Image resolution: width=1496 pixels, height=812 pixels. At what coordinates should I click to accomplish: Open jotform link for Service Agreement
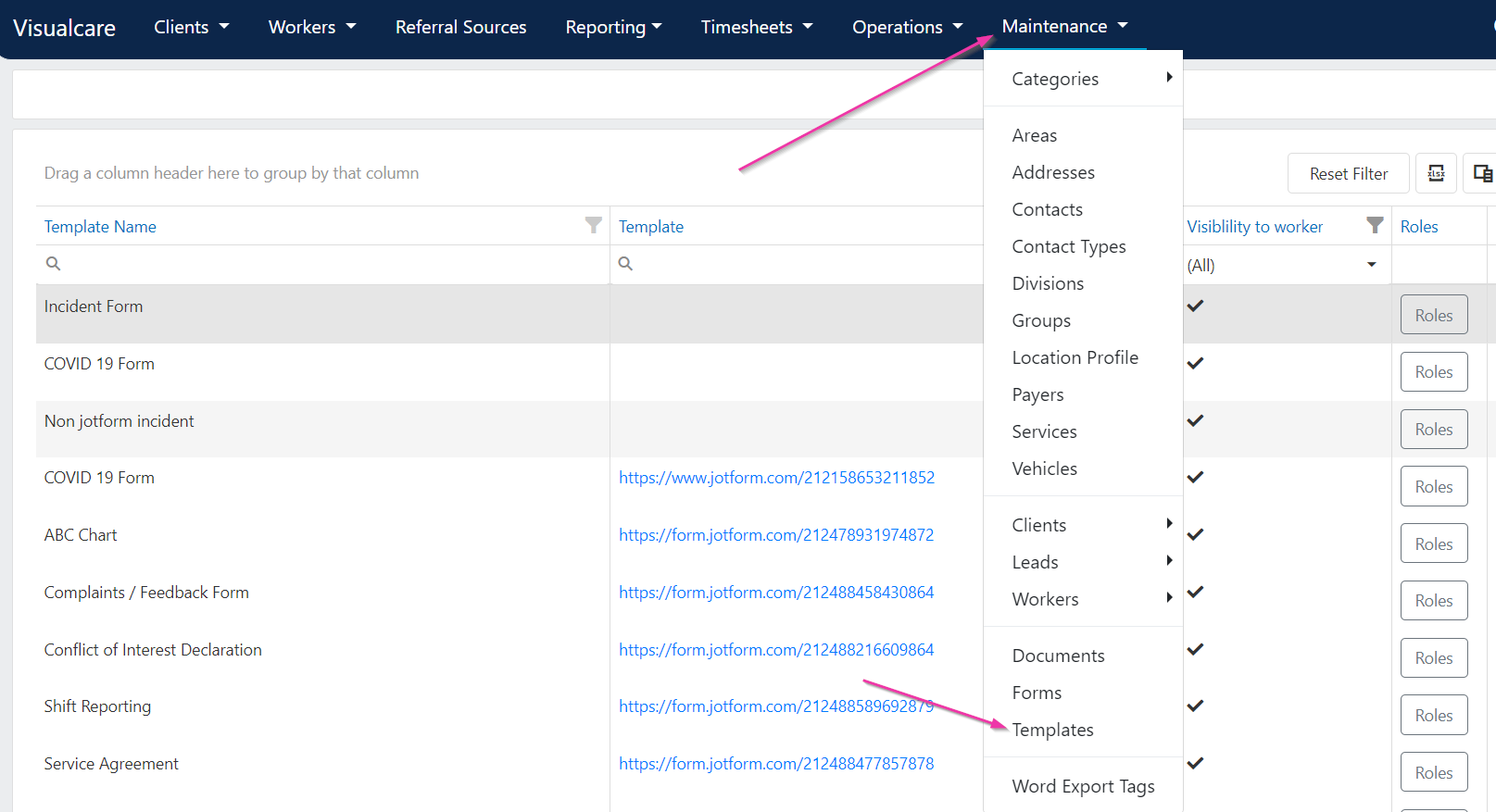[776, 763]
